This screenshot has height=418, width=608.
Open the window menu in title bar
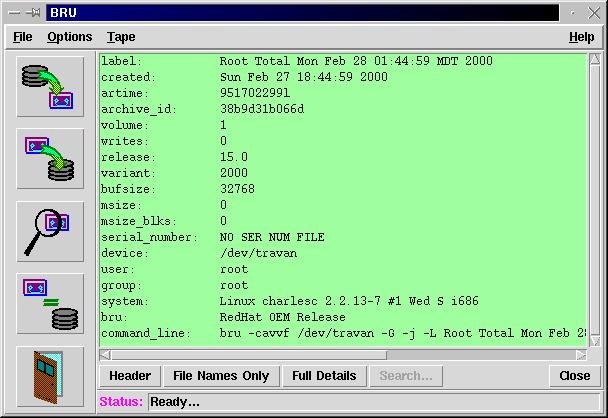pos(14,12)
